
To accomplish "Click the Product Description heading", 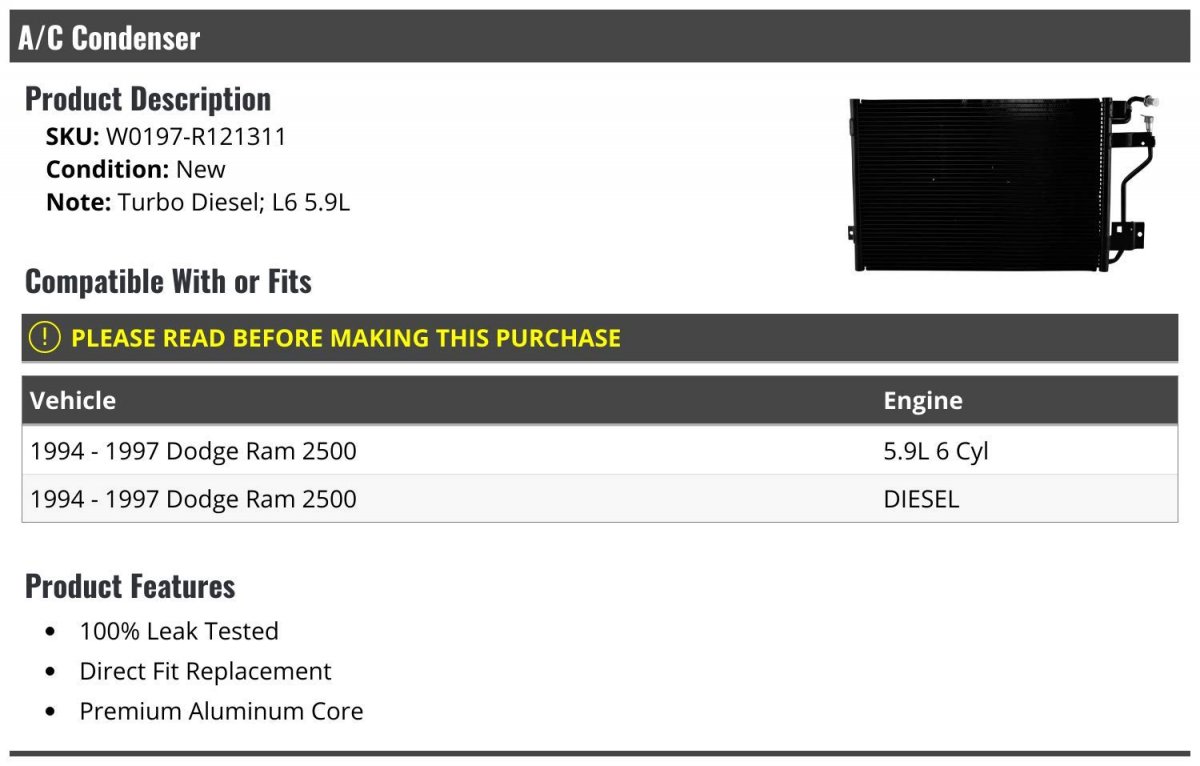I will [148, 98].
